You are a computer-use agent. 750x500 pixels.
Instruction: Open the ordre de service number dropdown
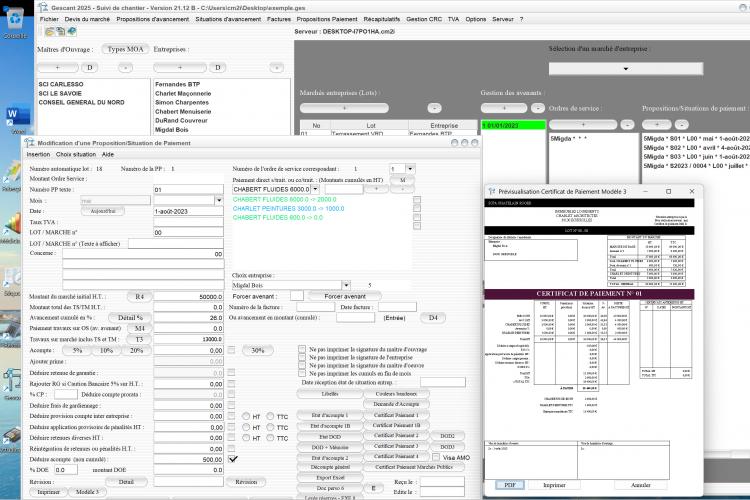(410, 168)
